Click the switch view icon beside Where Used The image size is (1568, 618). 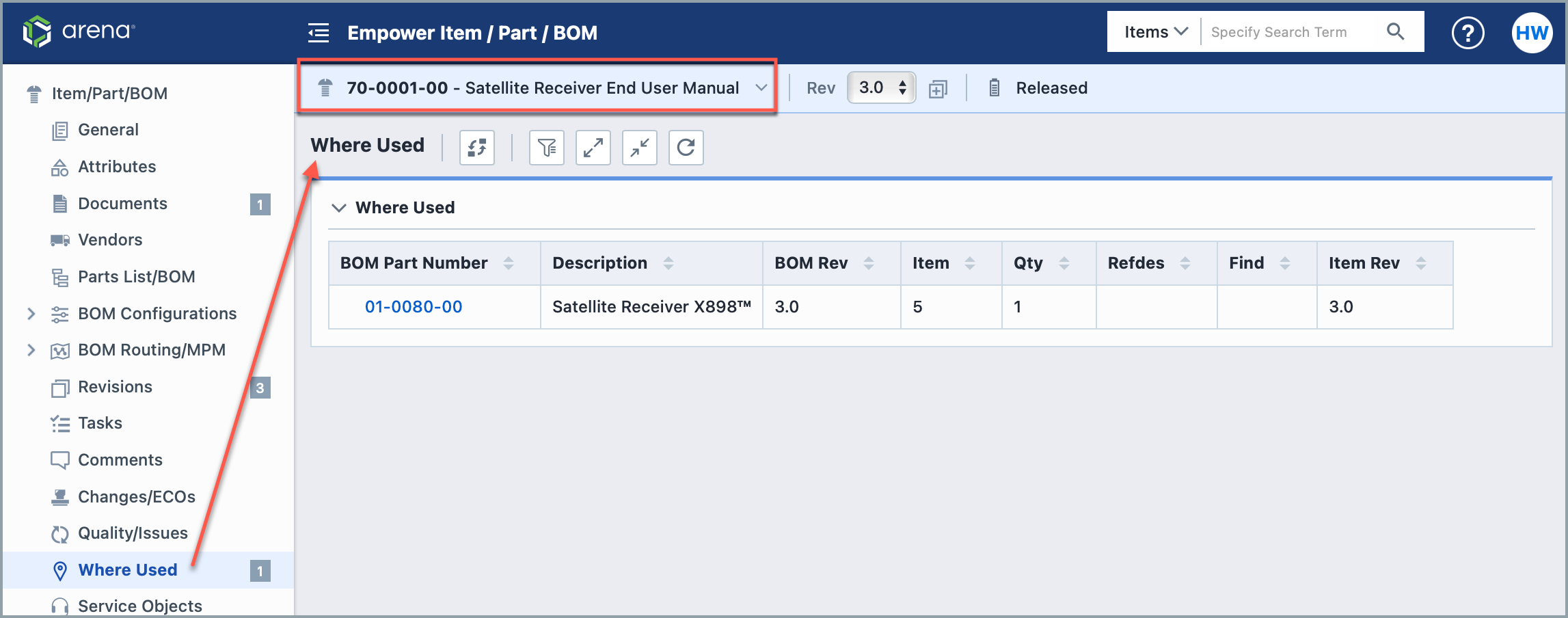pos(476,147)
